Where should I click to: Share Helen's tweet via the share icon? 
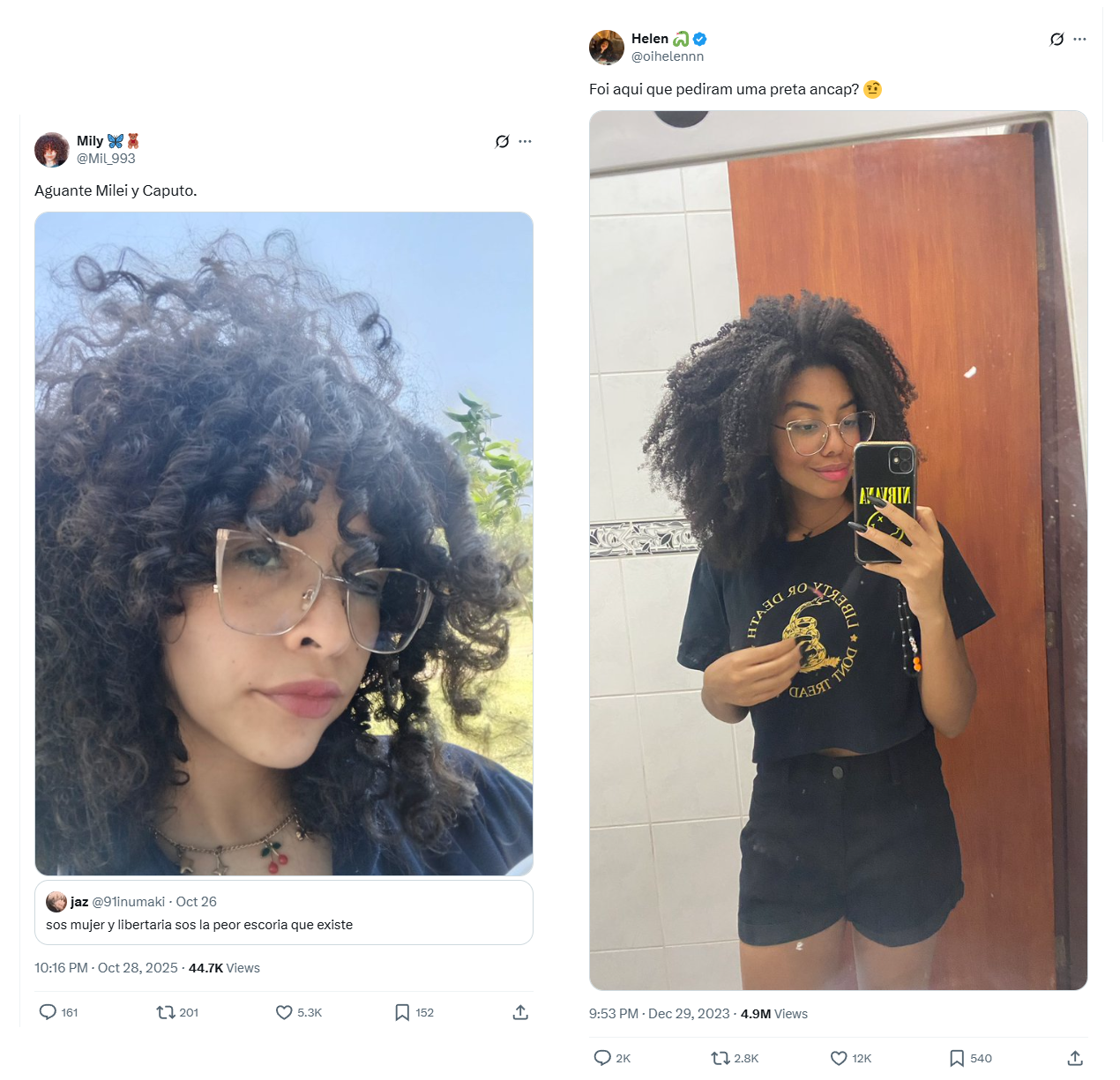1075,1058
